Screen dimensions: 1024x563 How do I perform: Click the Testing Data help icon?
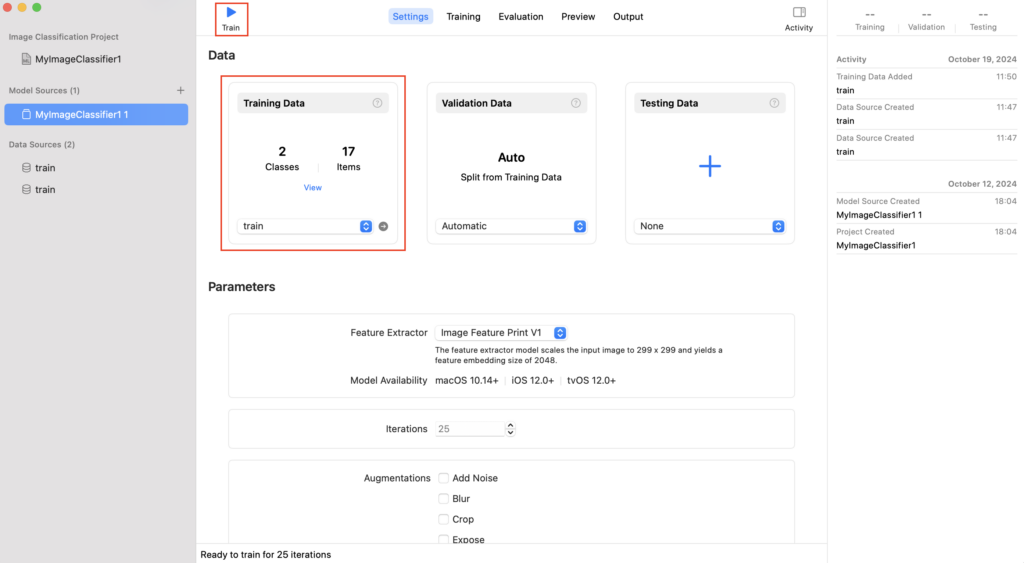point(775,103)
